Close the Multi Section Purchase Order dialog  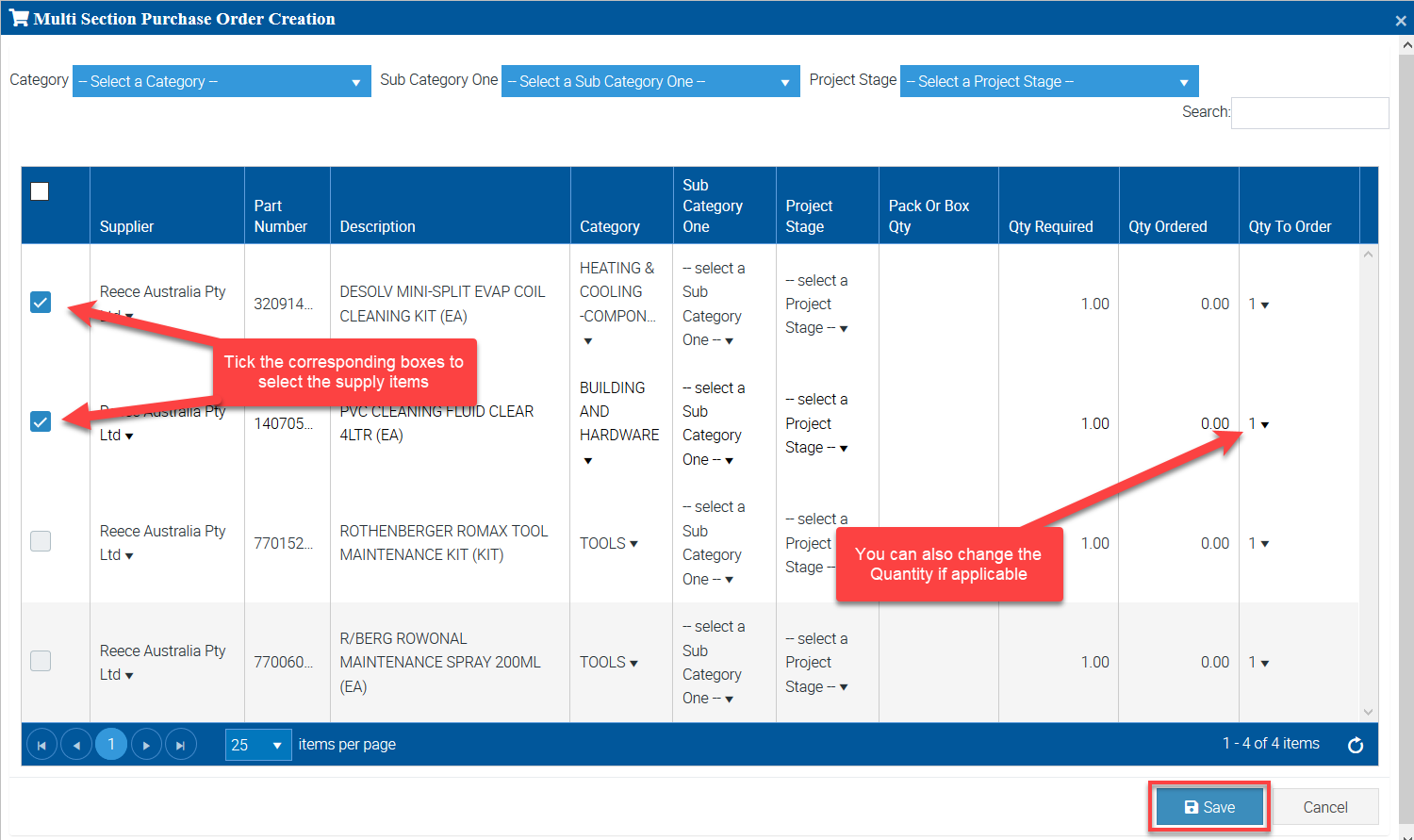pyautogui.click(x=1401, y=20)
